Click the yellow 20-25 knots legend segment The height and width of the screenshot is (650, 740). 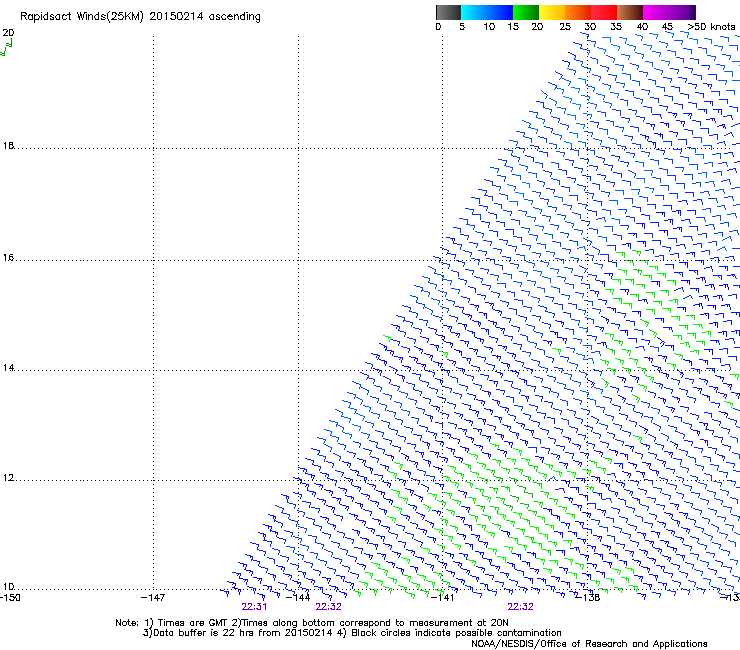[x=552, y=12]
